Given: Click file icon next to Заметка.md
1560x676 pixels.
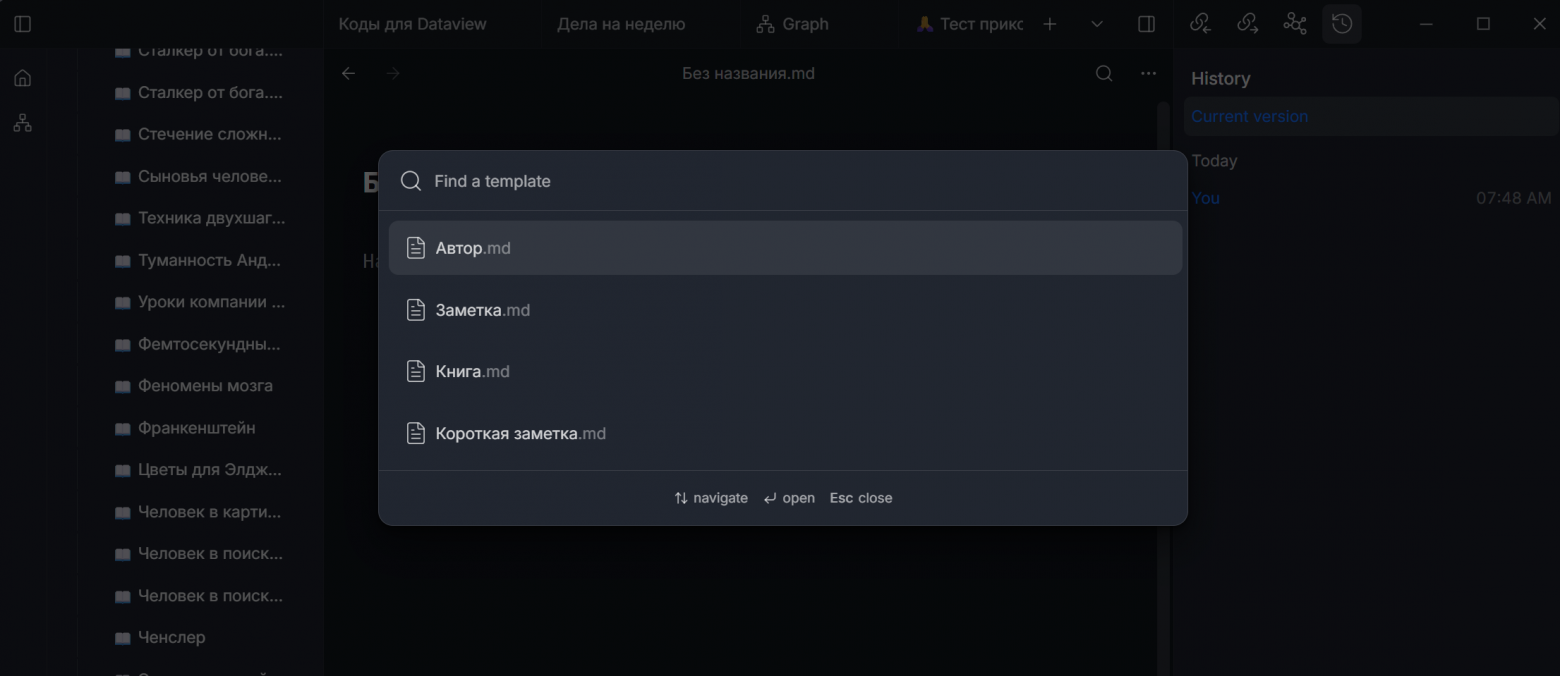Looking at the screenshot, I should pos(416,310).
